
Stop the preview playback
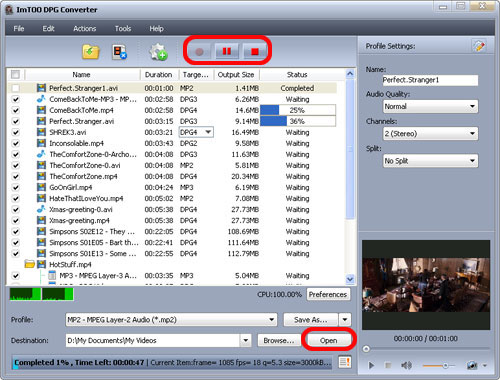point(388,366)
